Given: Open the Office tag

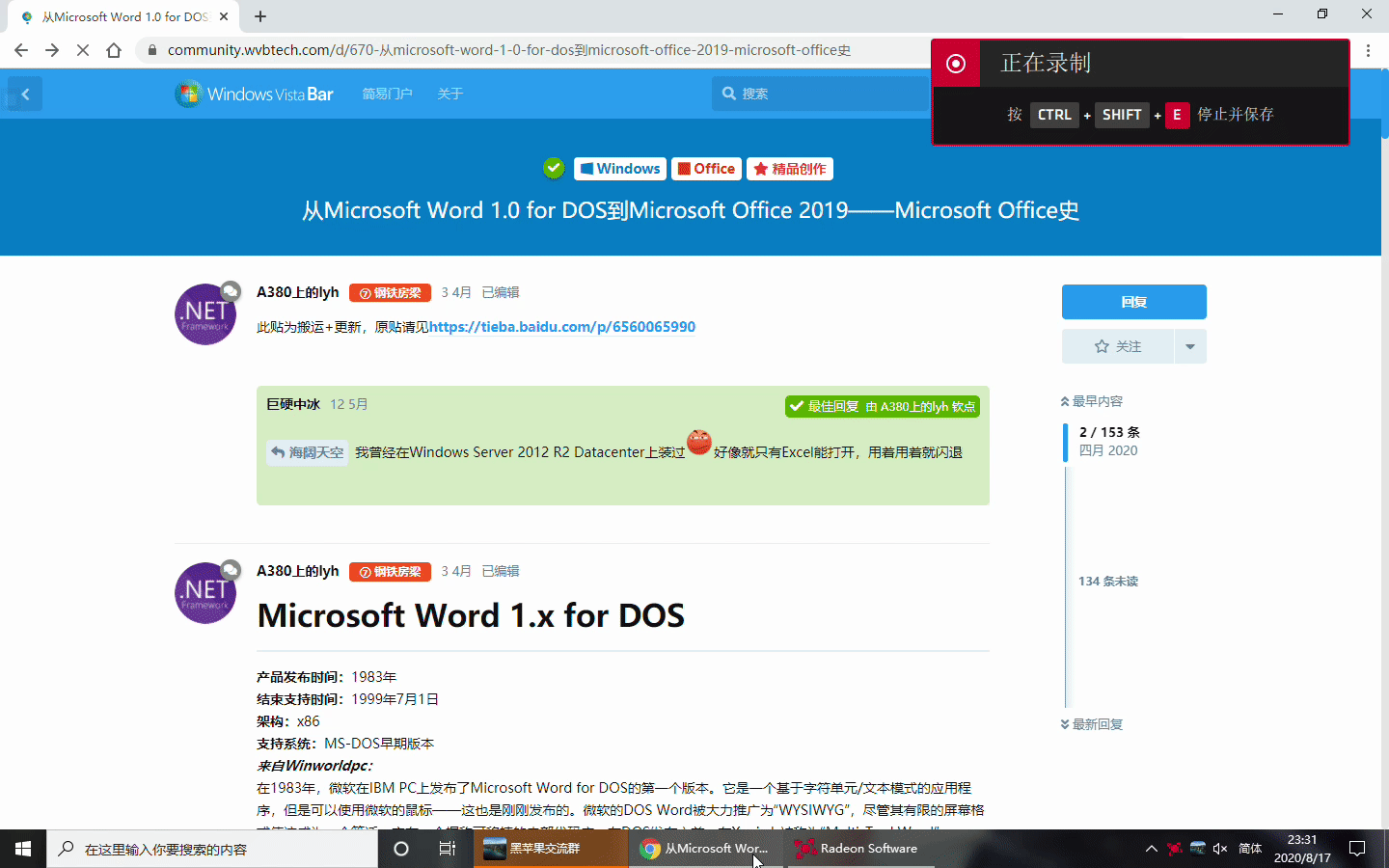Looking at the screenshot, I should coord(706,169).
